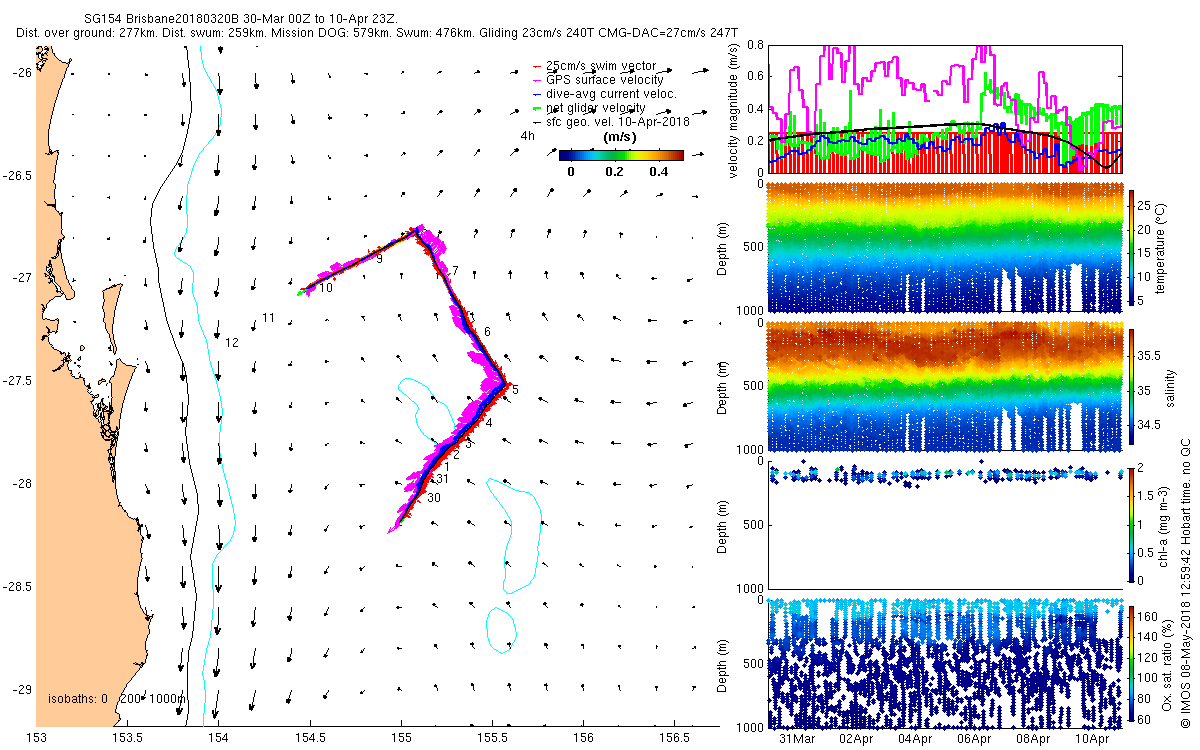Click latitude tick "-29" on map axis
This screenshot has height=750, width=1200.
pos(22,689)
